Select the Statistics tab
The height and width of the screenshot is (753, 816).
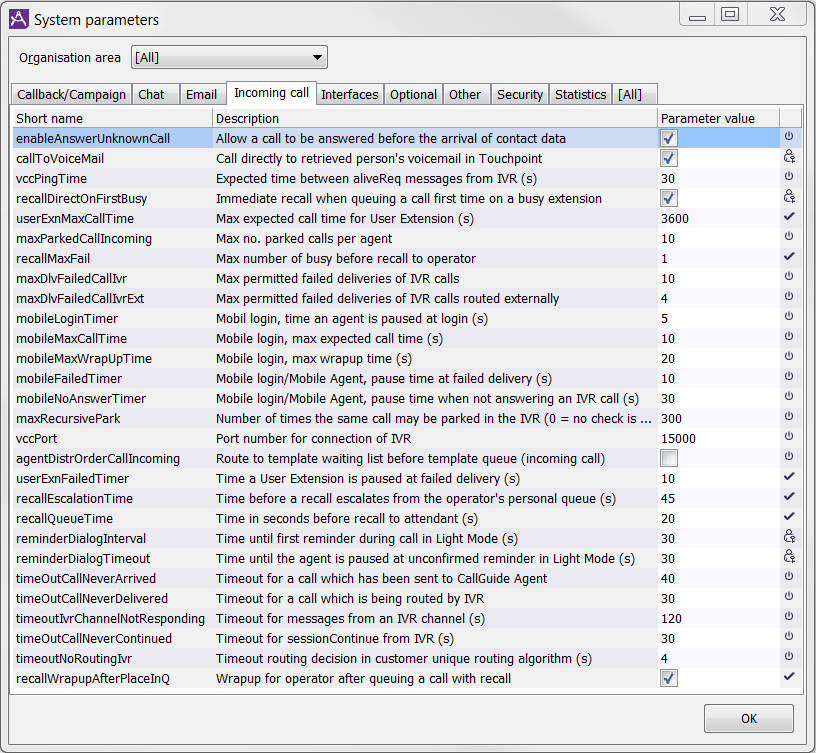pos(580,94)
